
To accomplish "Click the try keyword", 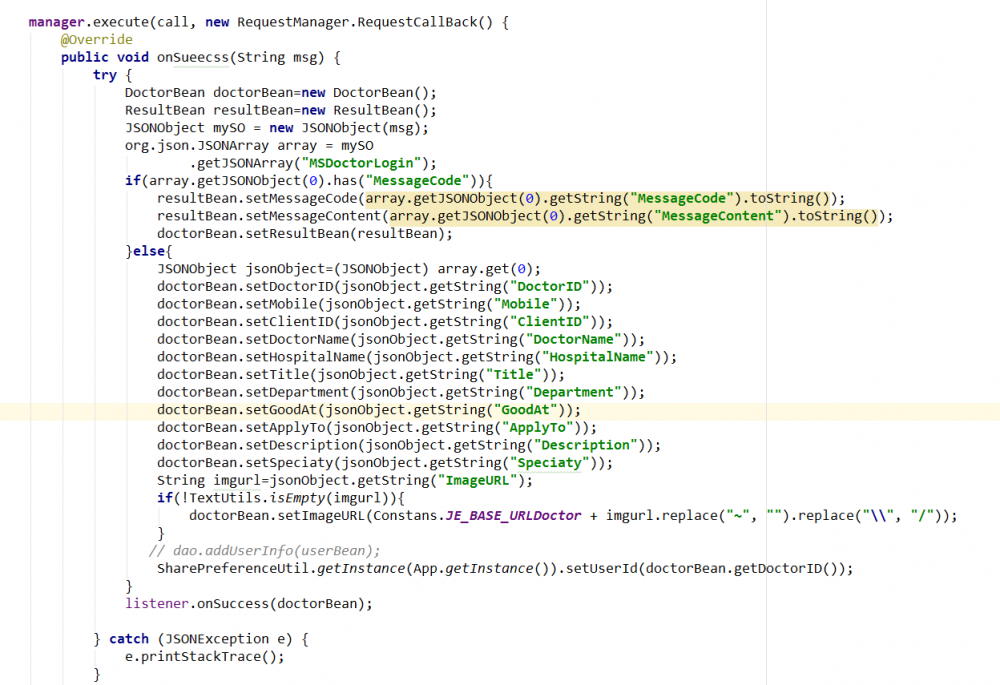I will (105, 75).
